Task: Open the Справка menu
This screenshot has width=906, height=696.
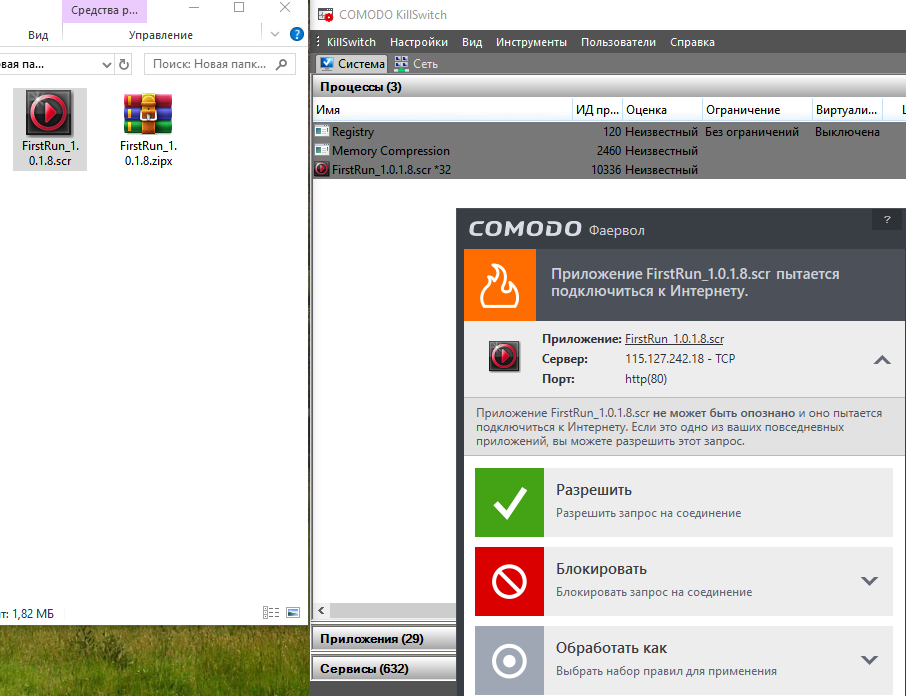Action: [x=692, y=42]
